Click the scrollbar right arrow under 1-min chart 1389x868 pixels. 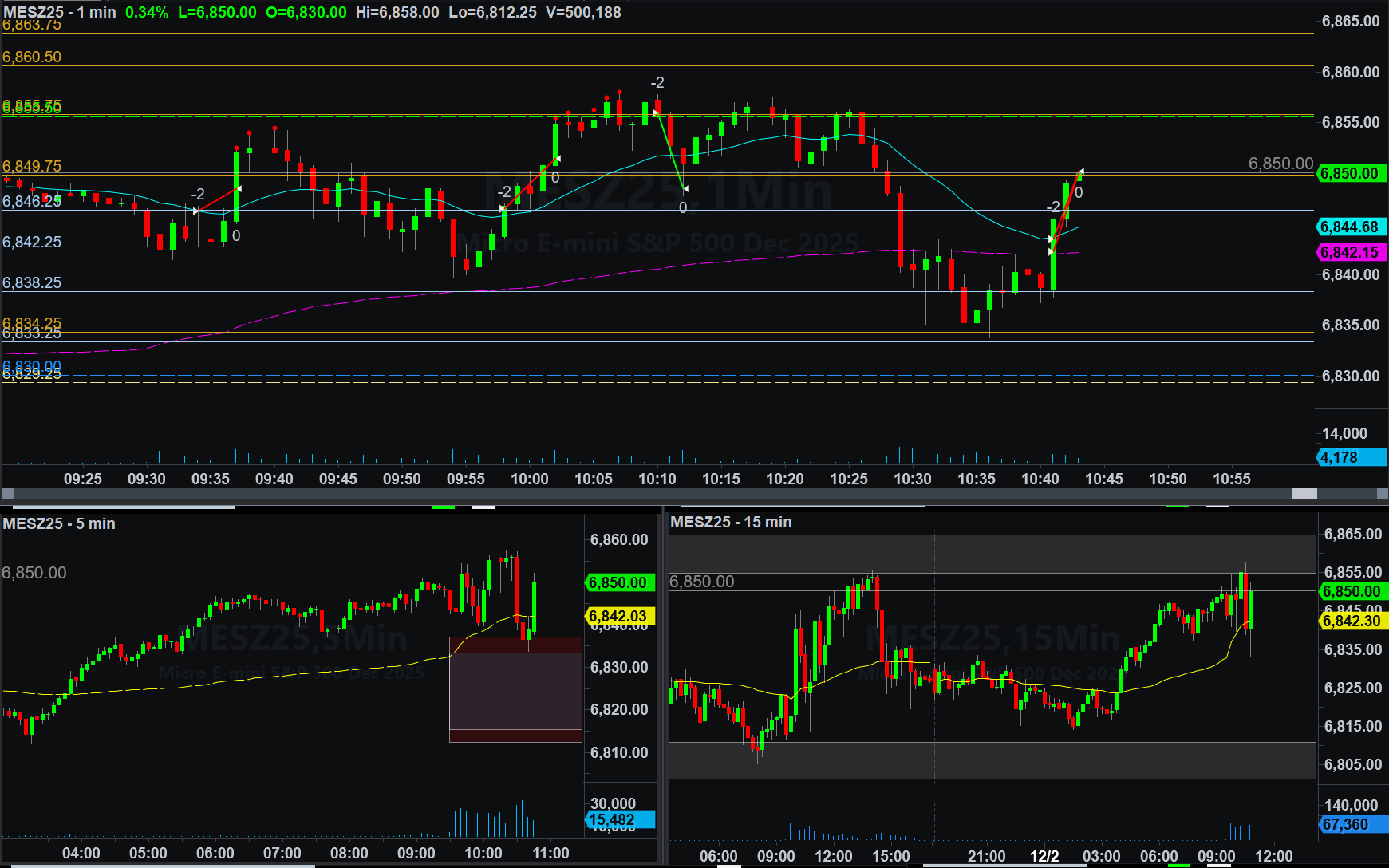pyautogui.click(x=1382, y=494)
